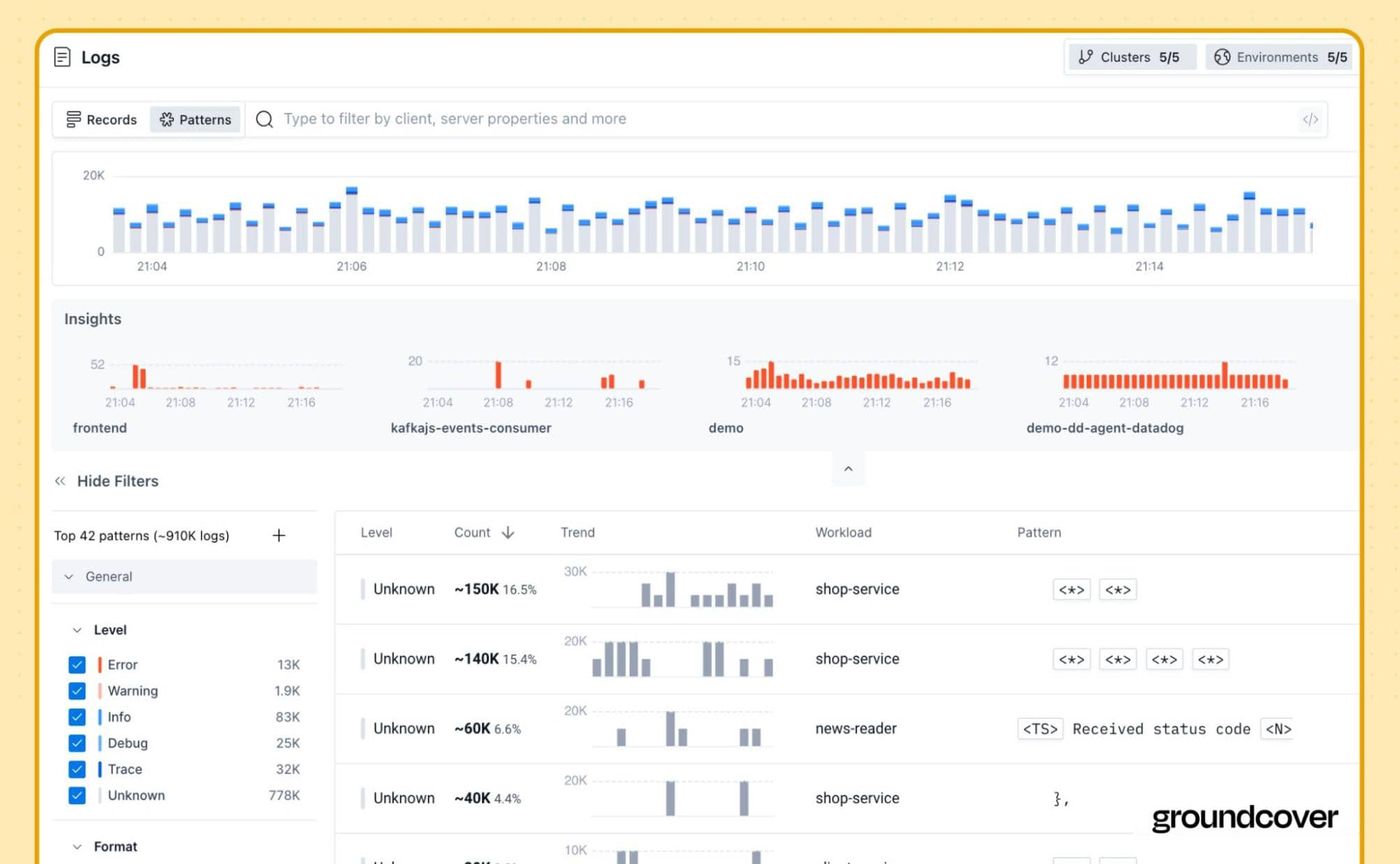The height and width of the screenshot is (864, 1400).
Task: Click the search magnifier icon
Action: 264,119
